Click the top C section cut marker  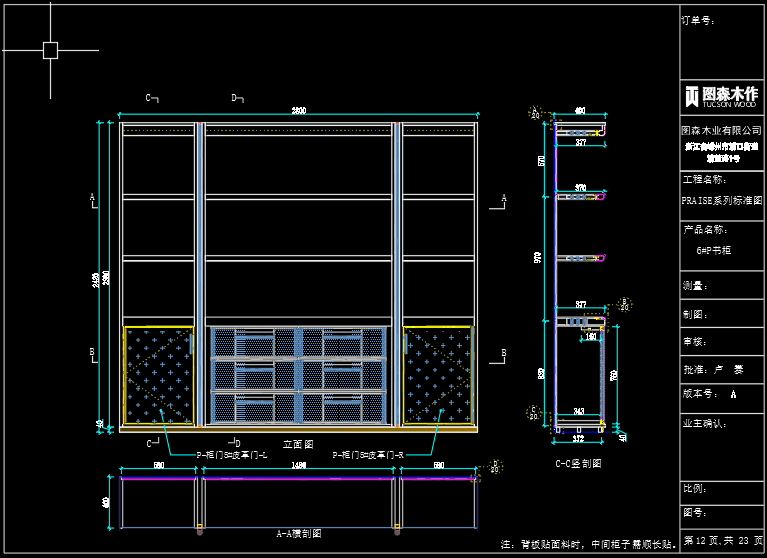click(152, 99)
